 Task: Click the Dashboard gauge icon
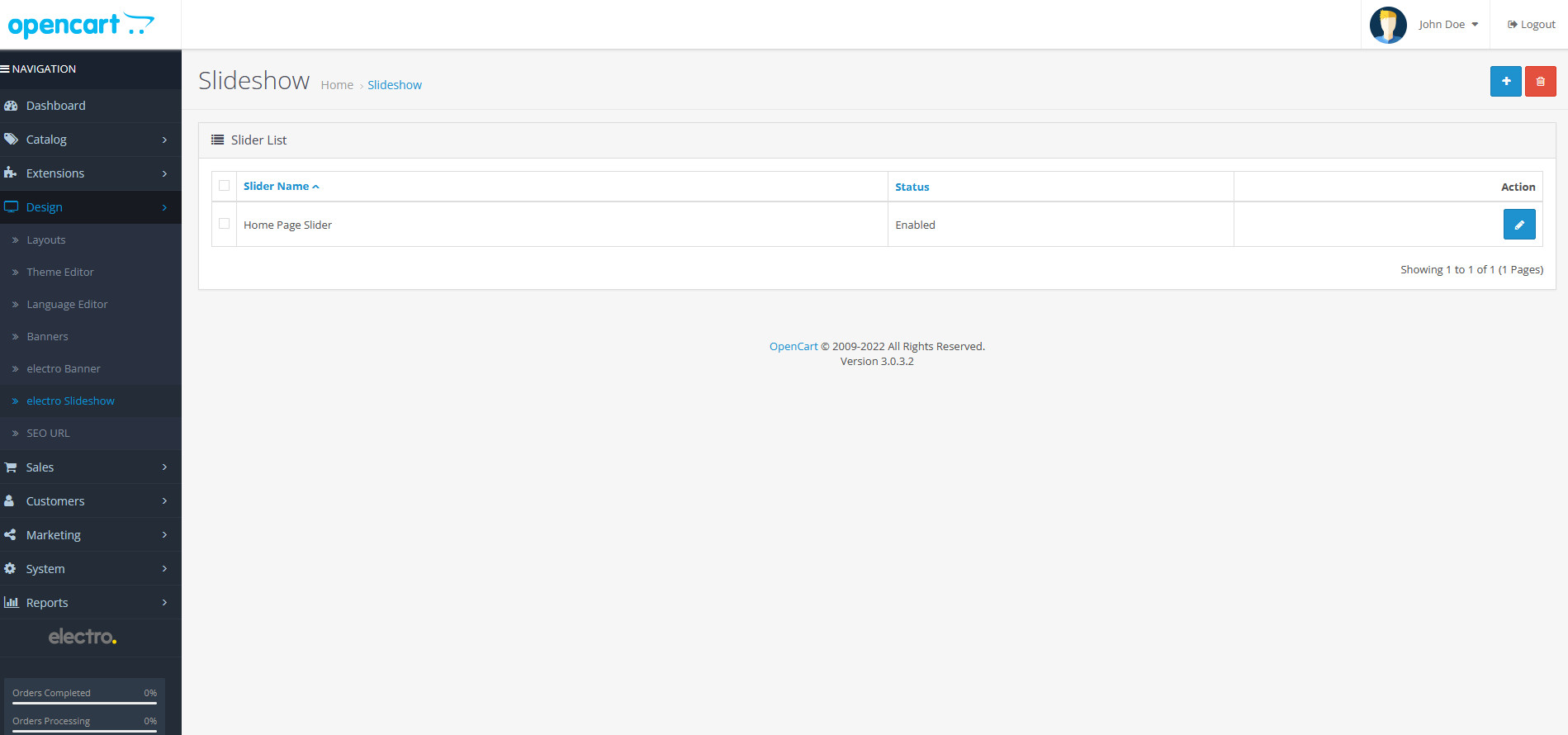tap(11, 106)
